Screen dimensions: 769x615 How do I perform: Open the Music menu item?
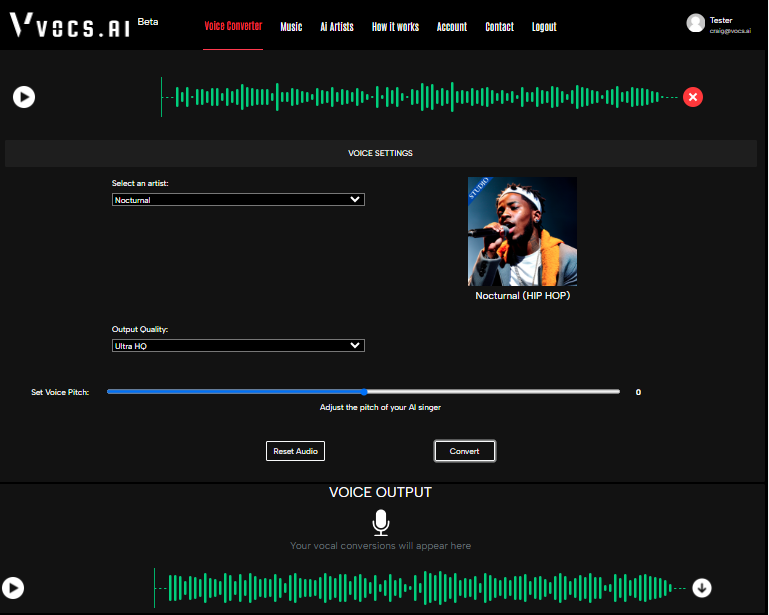coord(291,27)
